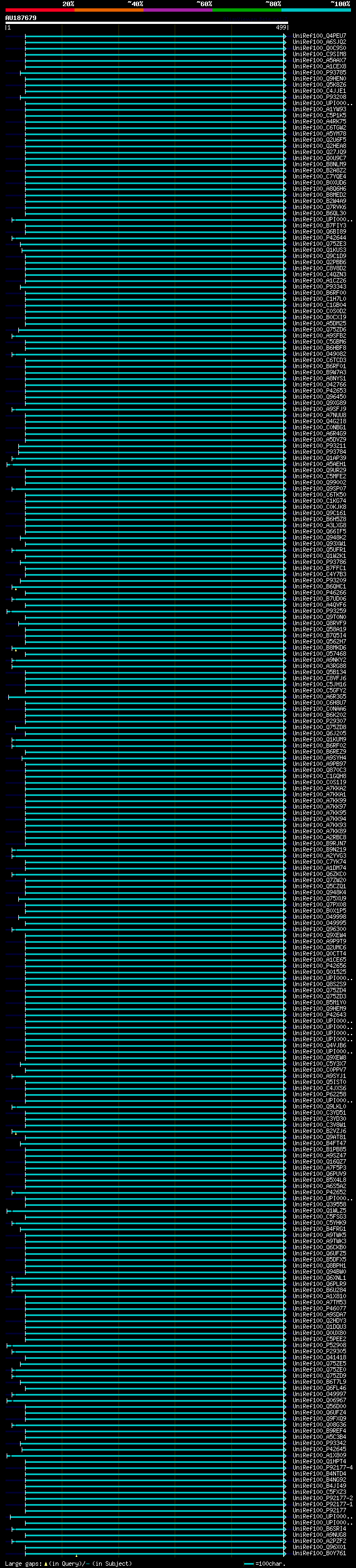Select the query name AU187679
Viewport: 356px width, 1568px height.
pyautogui.click(x=21, y=18)
